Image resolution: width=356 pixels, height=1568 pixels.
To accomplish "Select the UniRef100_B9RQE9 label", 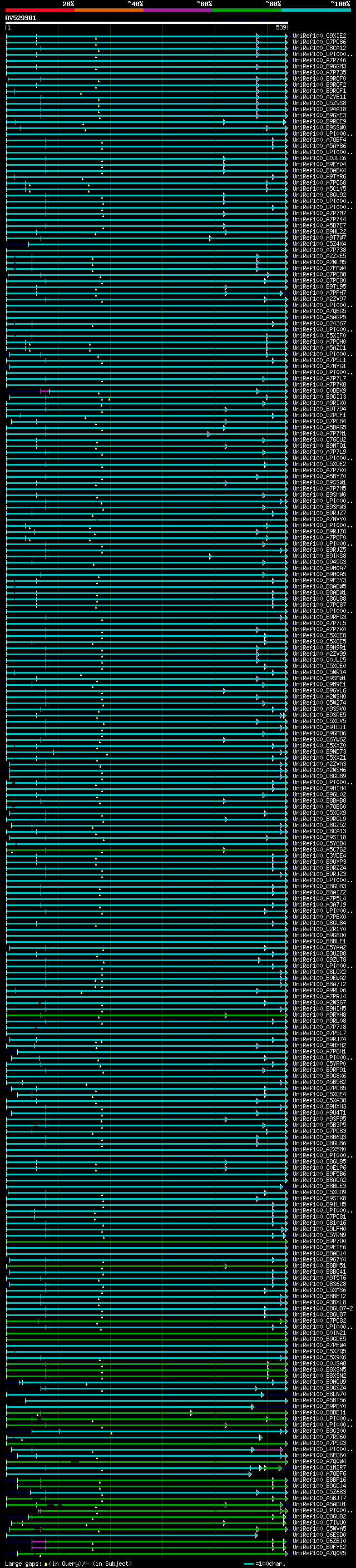I will pyautogui.click(x=319, y=121).
